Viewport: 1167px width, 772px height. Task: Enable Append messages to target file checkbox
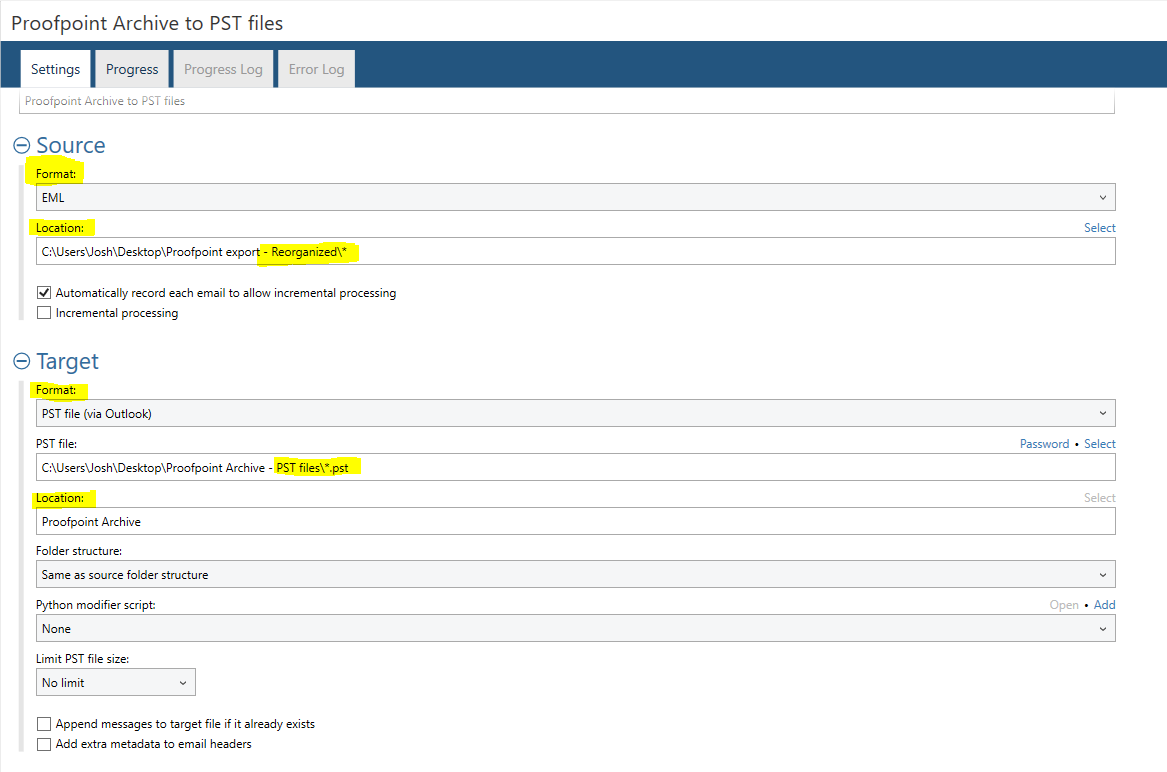(44, 724)
